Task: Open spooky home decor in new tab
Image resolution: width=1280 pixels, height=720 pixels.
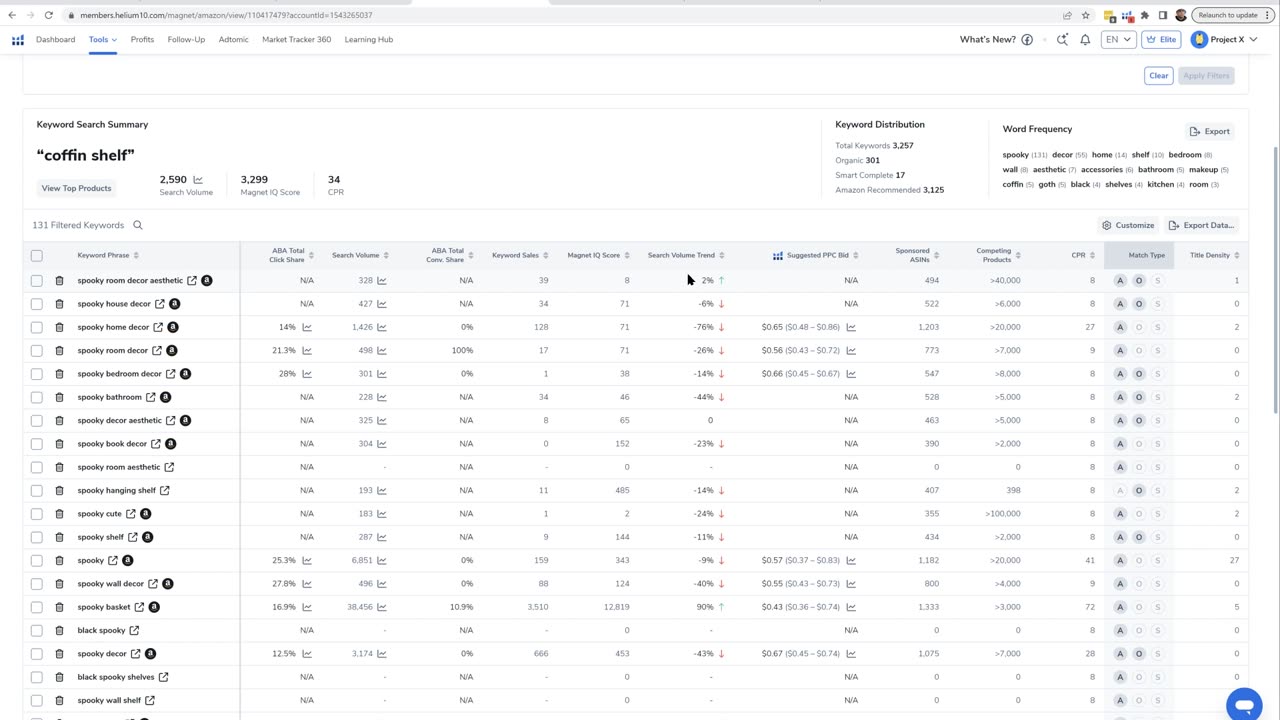Action: (x=158, y=327)
